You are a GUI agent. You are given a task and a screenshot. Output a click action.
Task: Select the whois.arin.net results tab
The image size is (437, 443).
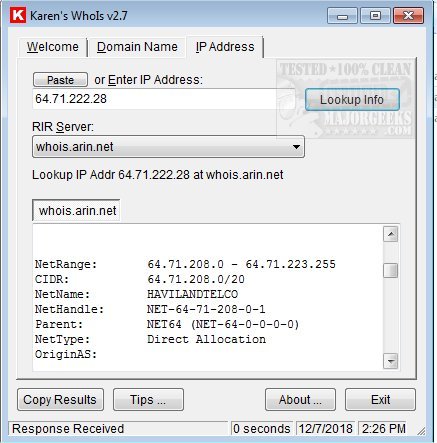pos(77,211)
